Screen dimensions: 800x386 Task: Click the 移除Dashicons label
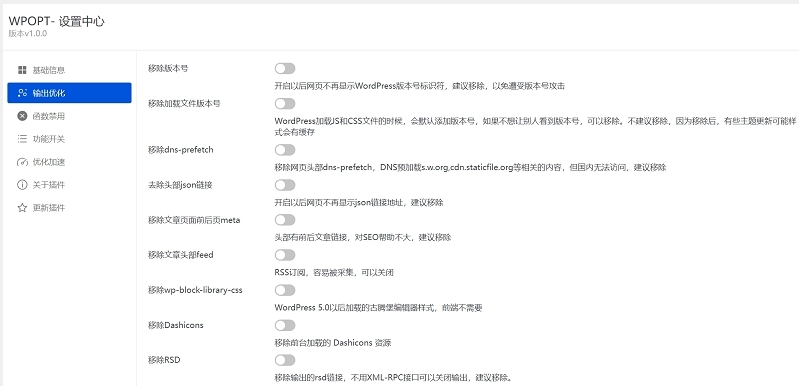[176, 325]
